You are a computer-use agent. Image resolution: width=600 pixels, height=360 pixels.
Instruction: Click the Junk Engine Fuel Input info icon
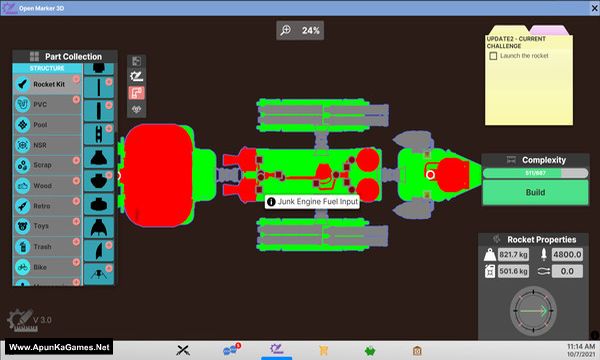click(271, 202)
